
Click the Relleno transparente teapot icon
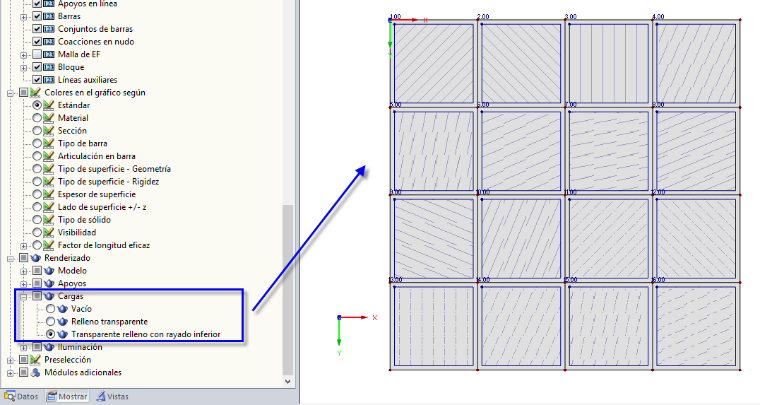pos(63,321)
